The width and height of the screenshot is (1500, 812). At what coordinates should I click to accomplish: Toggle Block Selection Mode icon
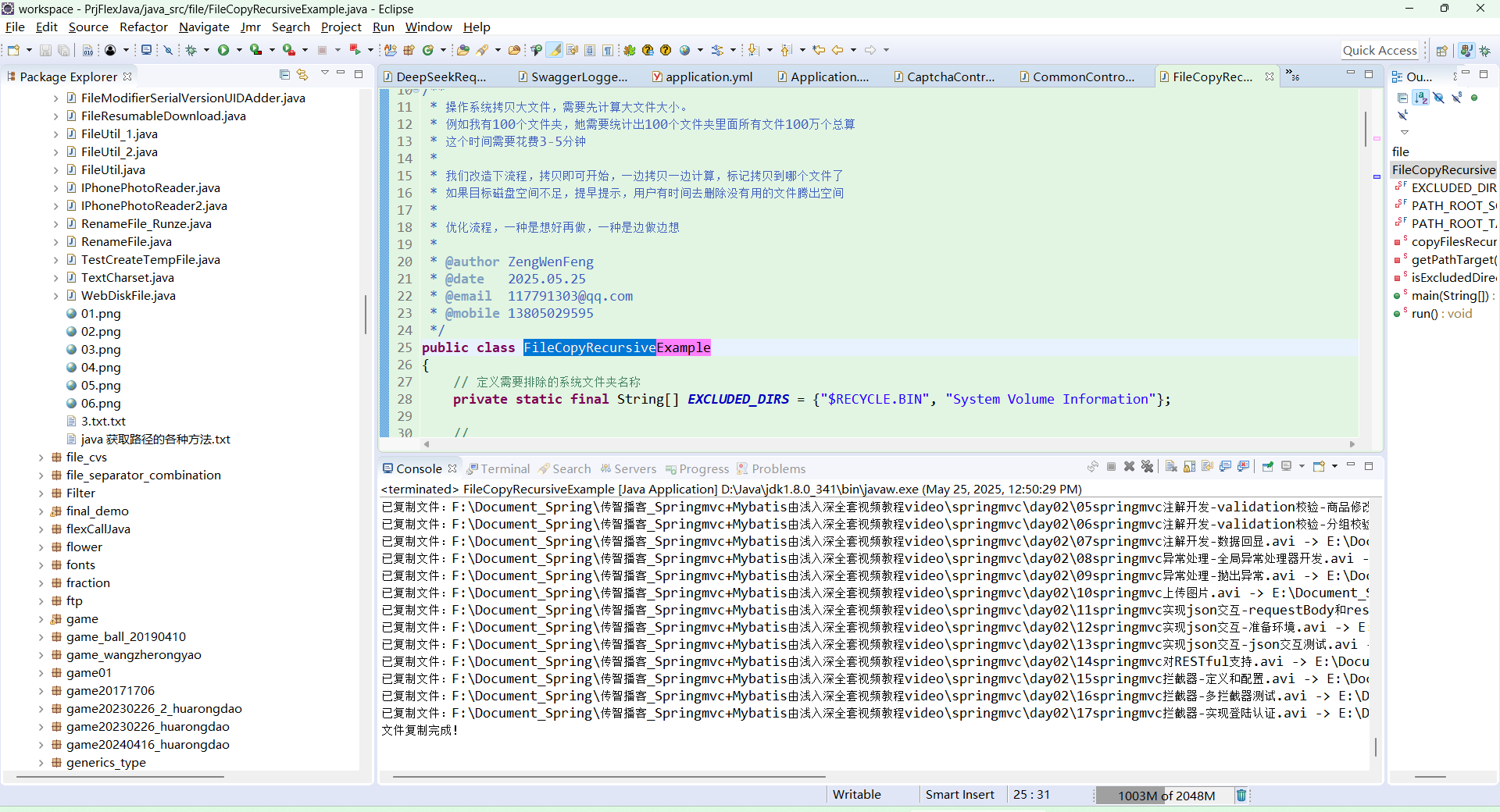tap(590, 50)
